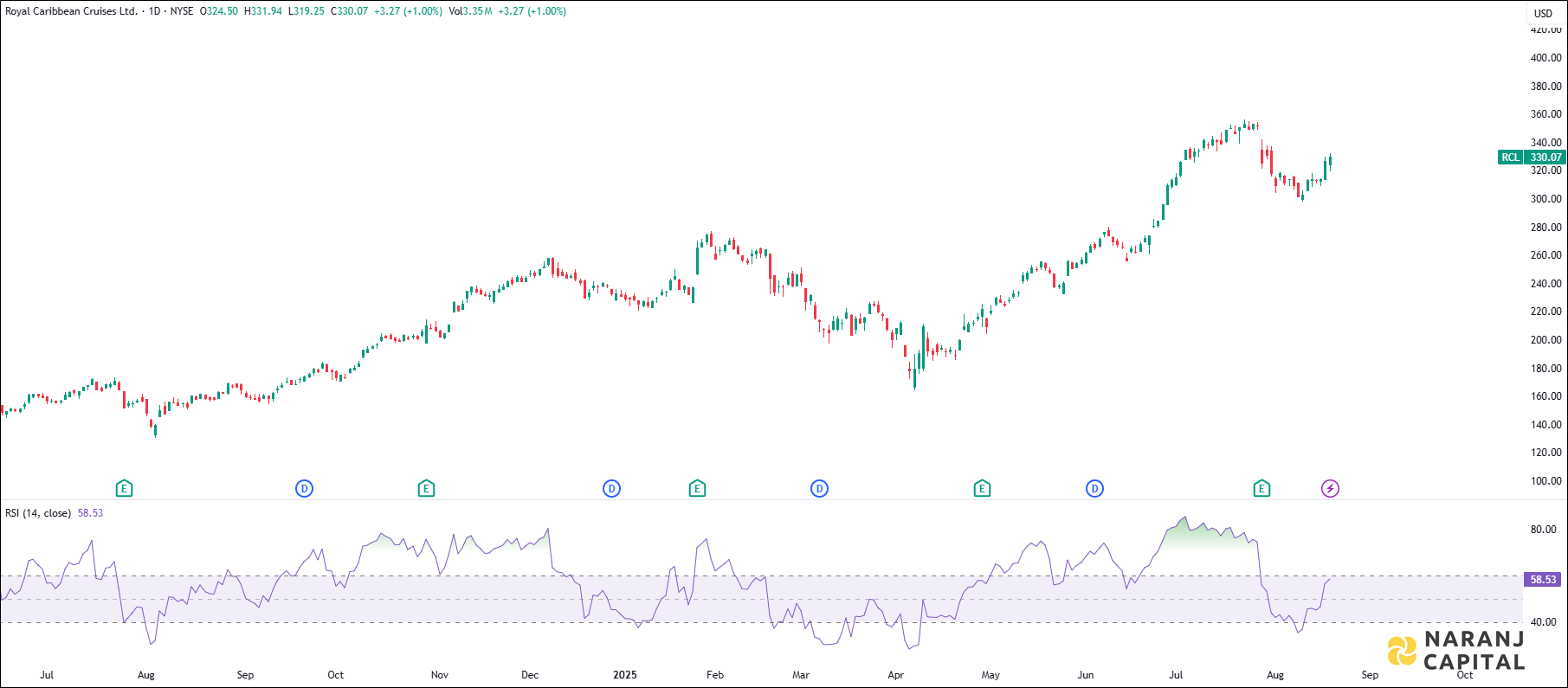Click the purple lightning upcoming-event marker

click(x=1330, y=489)
